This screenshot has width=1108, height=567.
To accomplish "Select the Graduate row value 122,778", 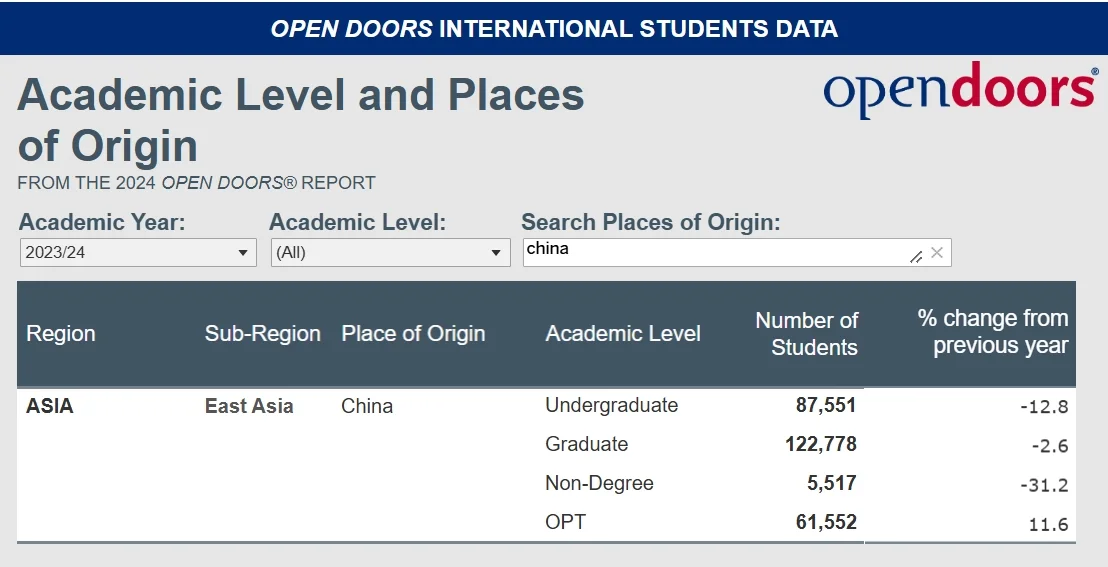I will (x=821, y=444).
